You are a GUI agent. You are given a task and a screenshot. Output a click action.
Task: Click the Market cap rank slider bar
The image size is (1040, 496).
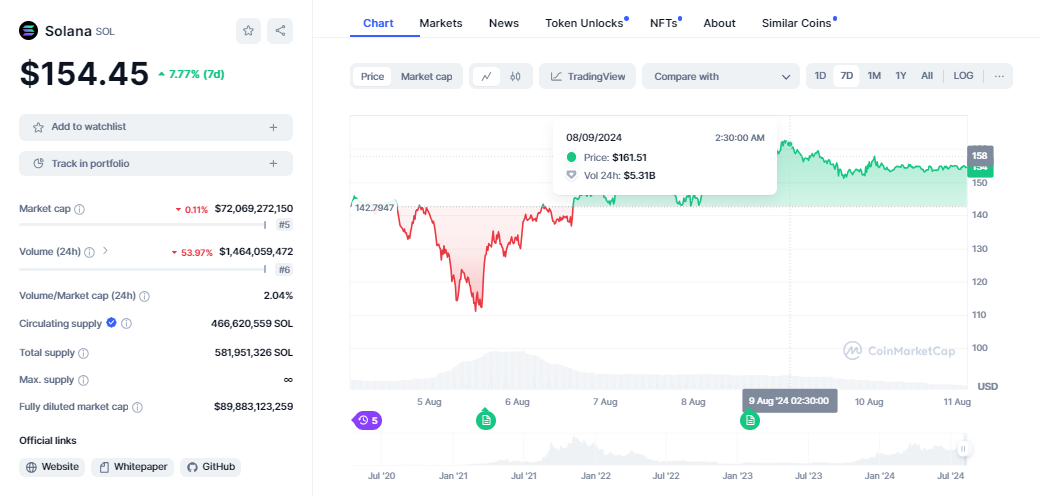(143, 225)
